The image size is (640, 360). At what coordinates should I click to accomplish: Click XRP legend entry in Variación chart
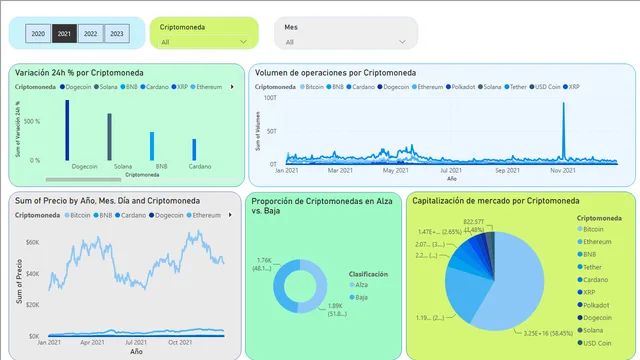click(x=180, y=87)
